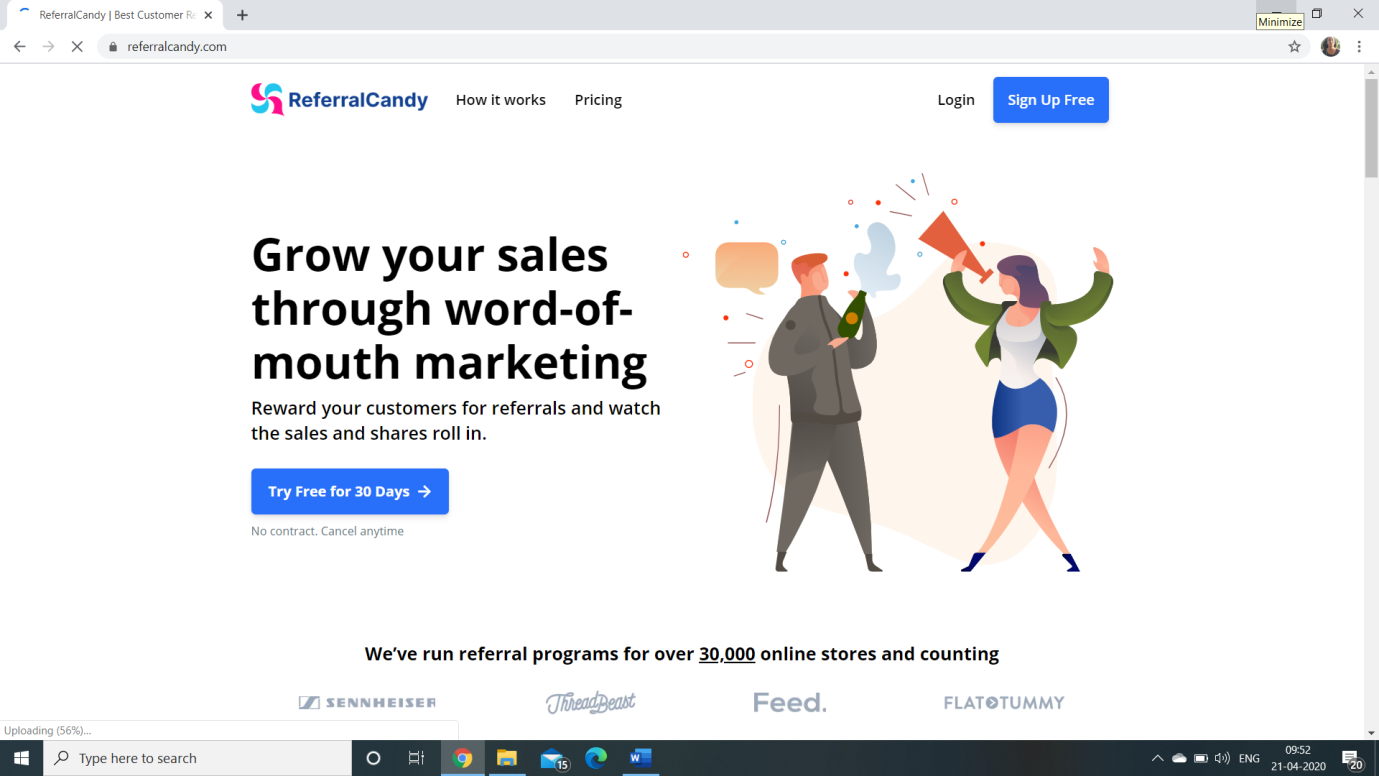The height and width of the screenshot is (776, 1379).
Task: Open the Pricing page
Action: [x=598, y=100]
